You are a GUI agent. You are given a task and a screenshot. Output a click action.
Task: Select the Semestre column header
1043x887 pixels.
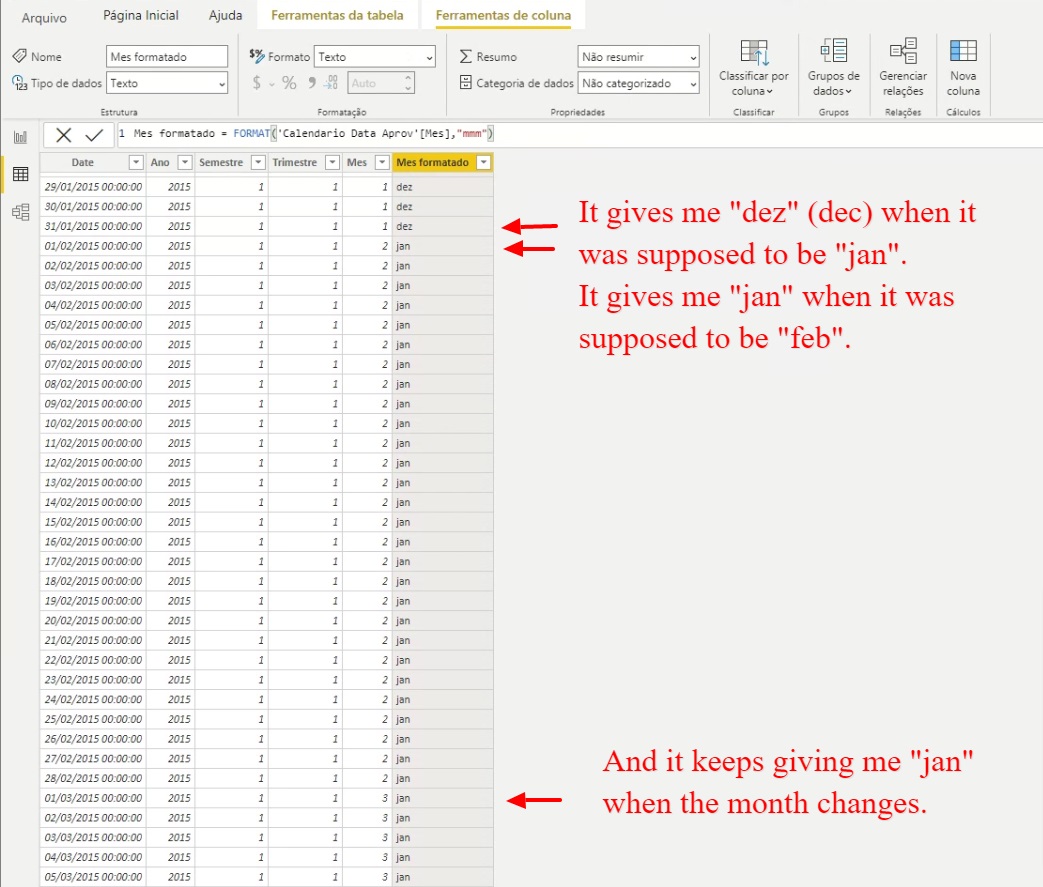[x=221, y=162]
